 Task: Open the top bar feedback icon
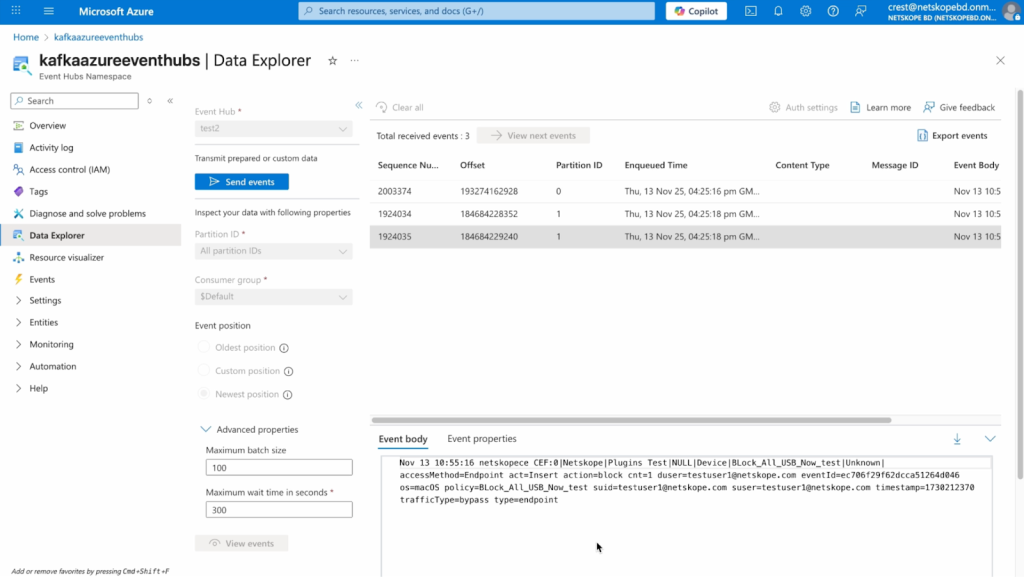[x=861, y=11]
